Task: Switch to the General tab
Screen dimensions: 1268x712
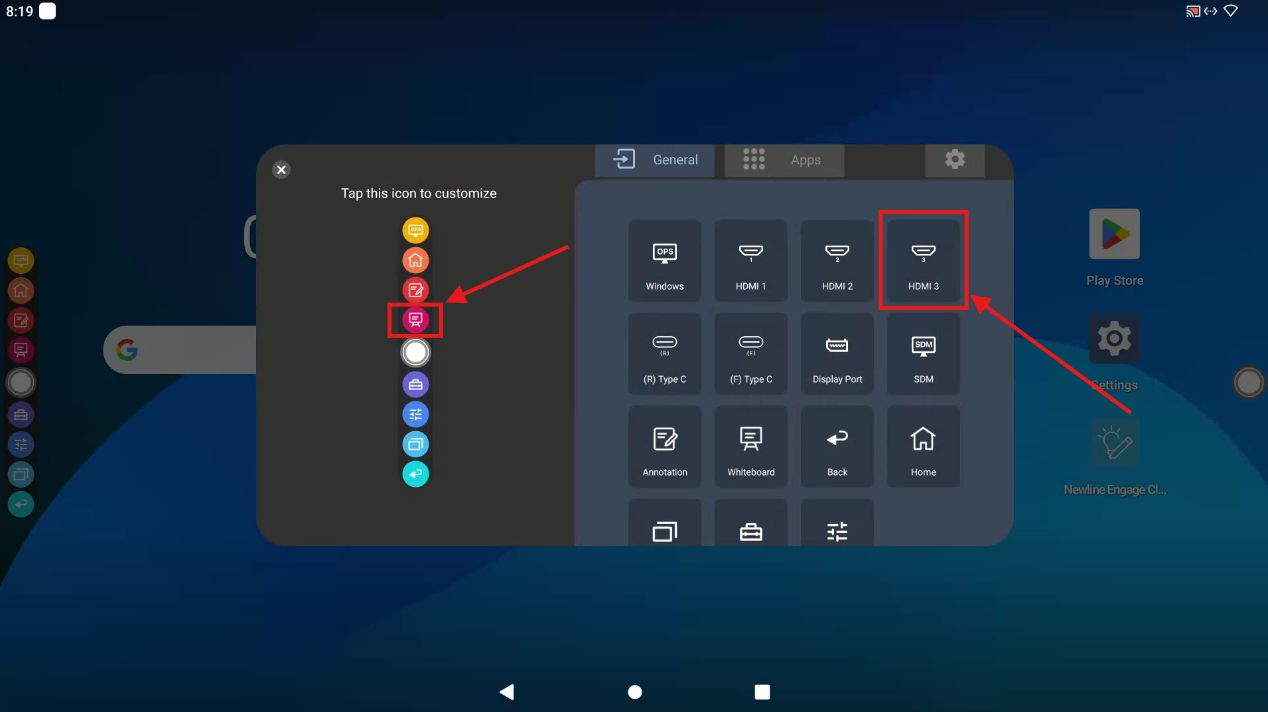Action: (655, 160)
